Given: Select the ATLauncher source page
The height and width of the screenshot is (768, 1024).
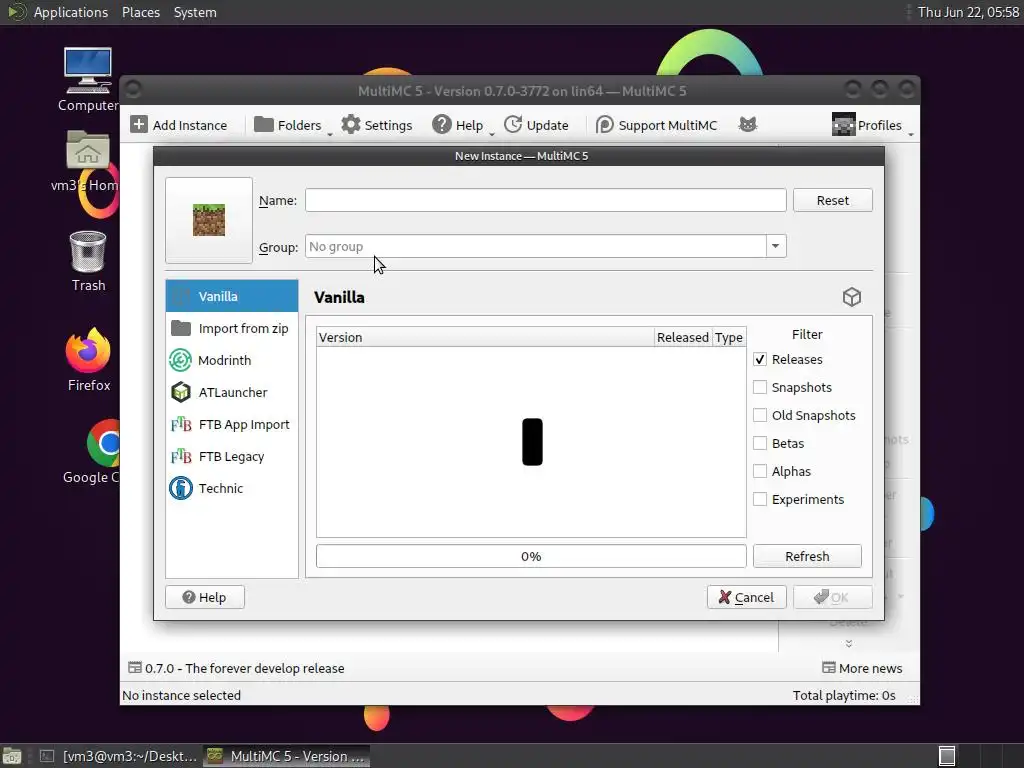Looking at the screenshot, I should click(232, 392).
